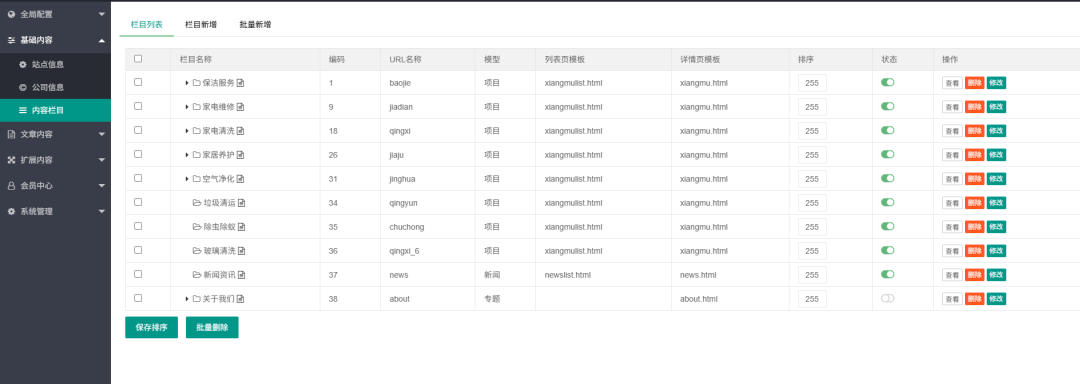Expand 系统管理 sidebar arrow

102,211
